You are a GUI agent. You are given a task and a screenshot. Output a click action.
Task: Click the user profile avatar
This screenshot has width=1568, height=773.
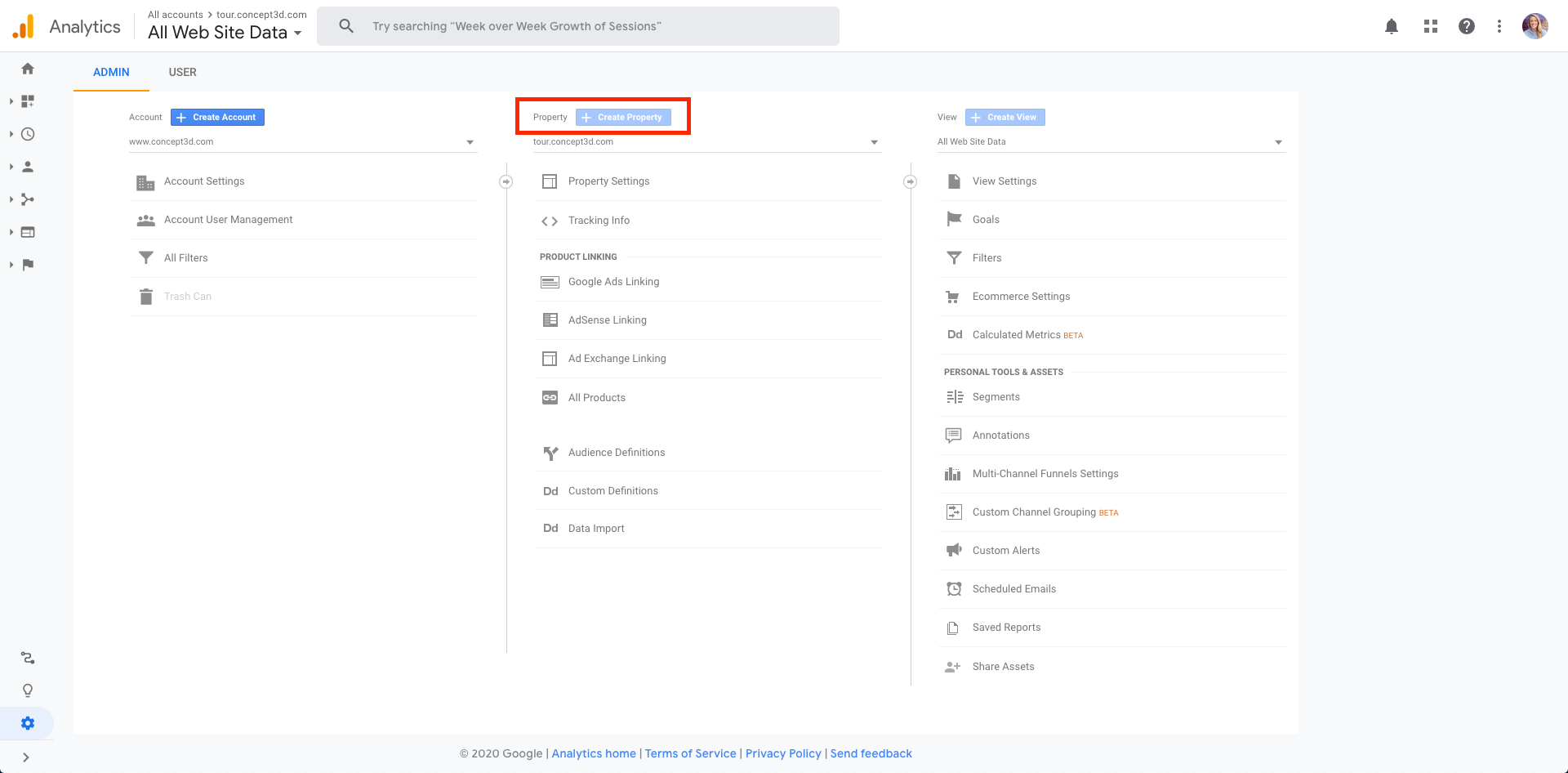pyautogui.click(x=1535, y=26)
